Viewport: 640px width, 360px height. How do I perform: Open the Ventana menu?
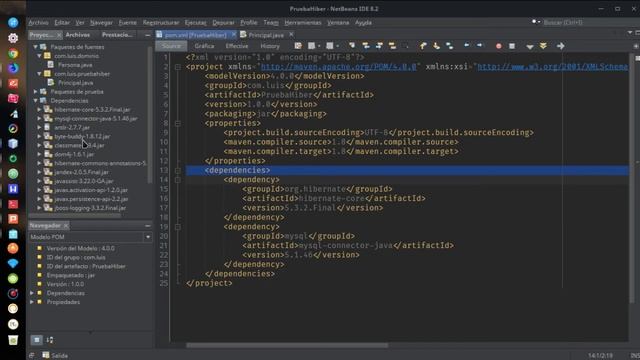(338, 22)
